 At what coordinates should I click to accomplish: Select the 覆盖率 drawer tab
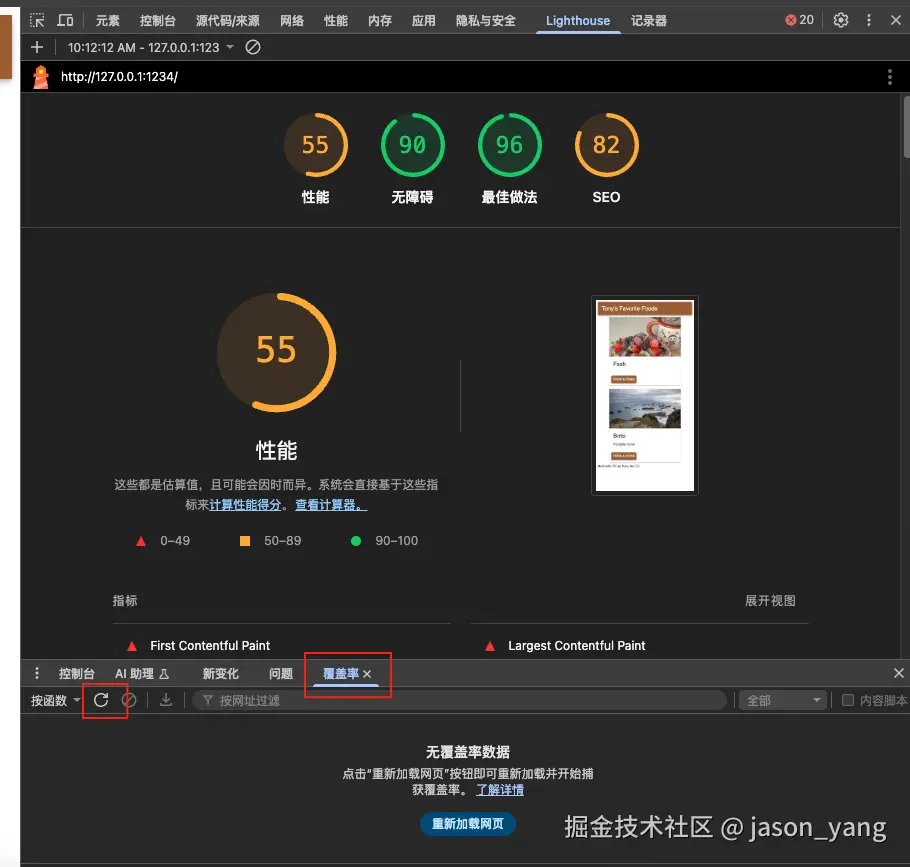(341, 674)
